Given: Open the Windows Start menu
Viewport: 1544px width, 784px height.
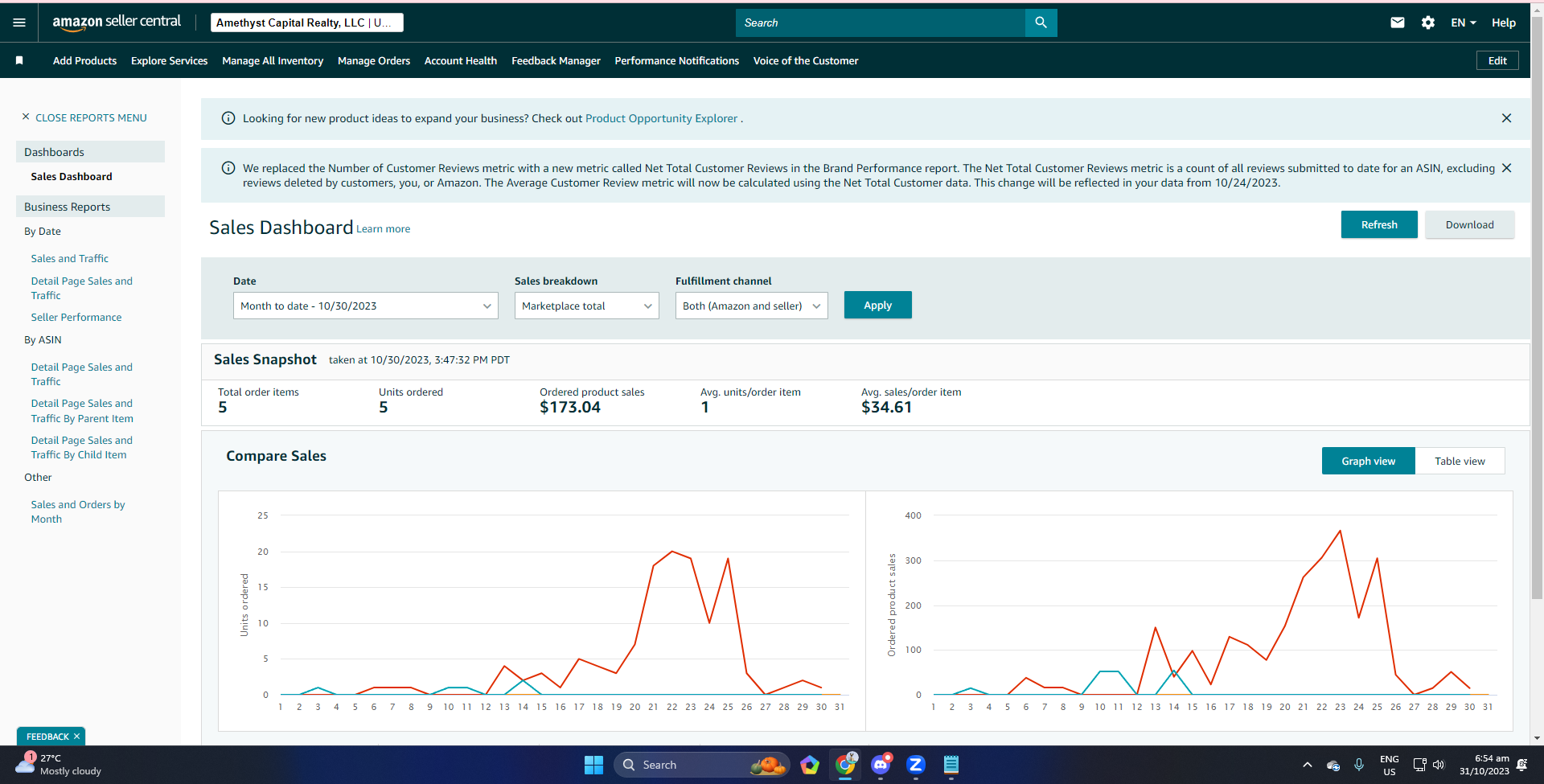Looking at the screenshot, I should pos(593,765).
